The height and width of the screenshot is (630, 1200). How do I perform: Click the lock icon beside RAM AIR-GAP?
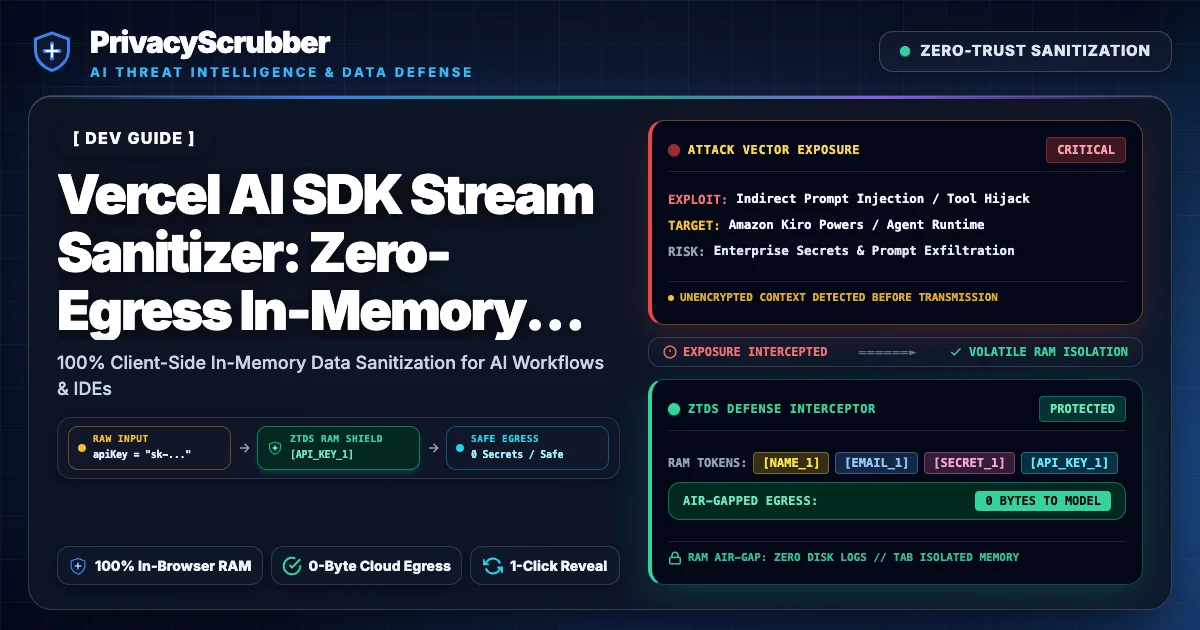(x=673, y=557)
